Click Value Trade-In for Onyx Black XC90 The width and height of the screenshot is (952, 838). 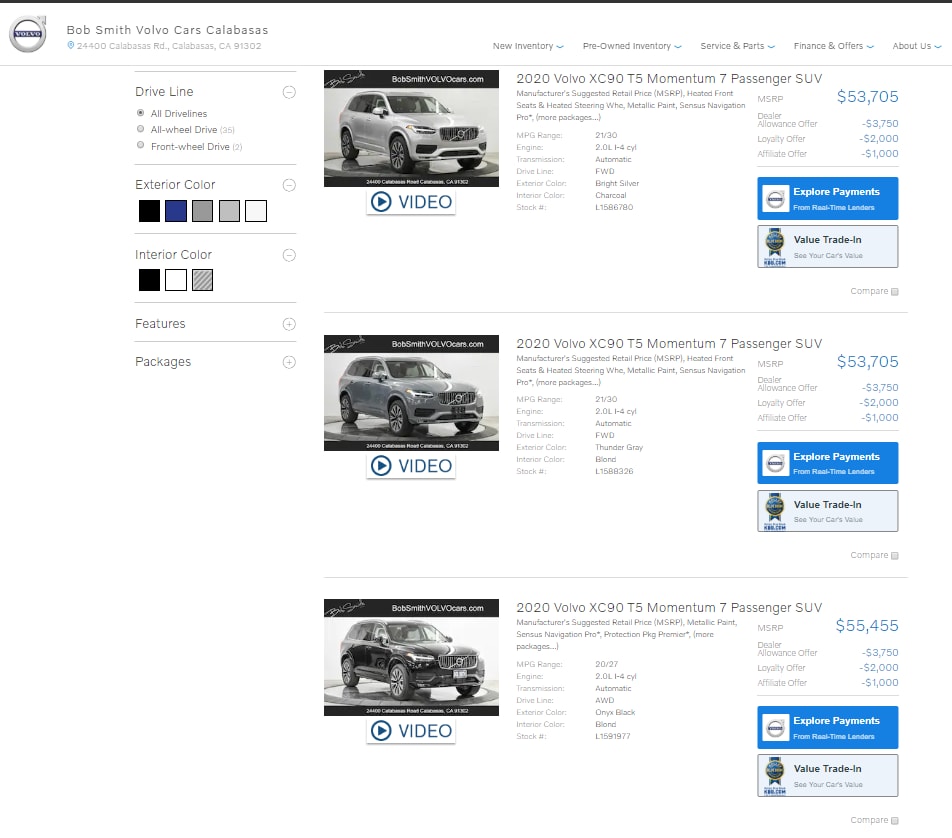(x=828, y=775)
